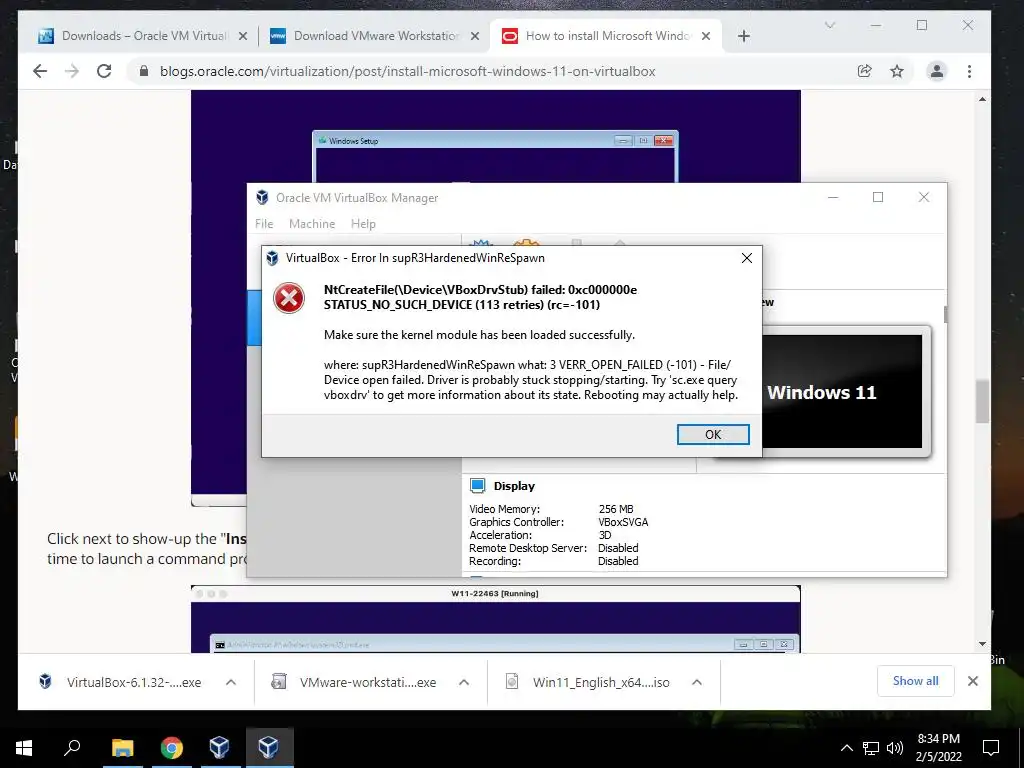Screen dimensions: 1024x768
Task: Open Google Chrome from the taskbar
Action: 171,747
